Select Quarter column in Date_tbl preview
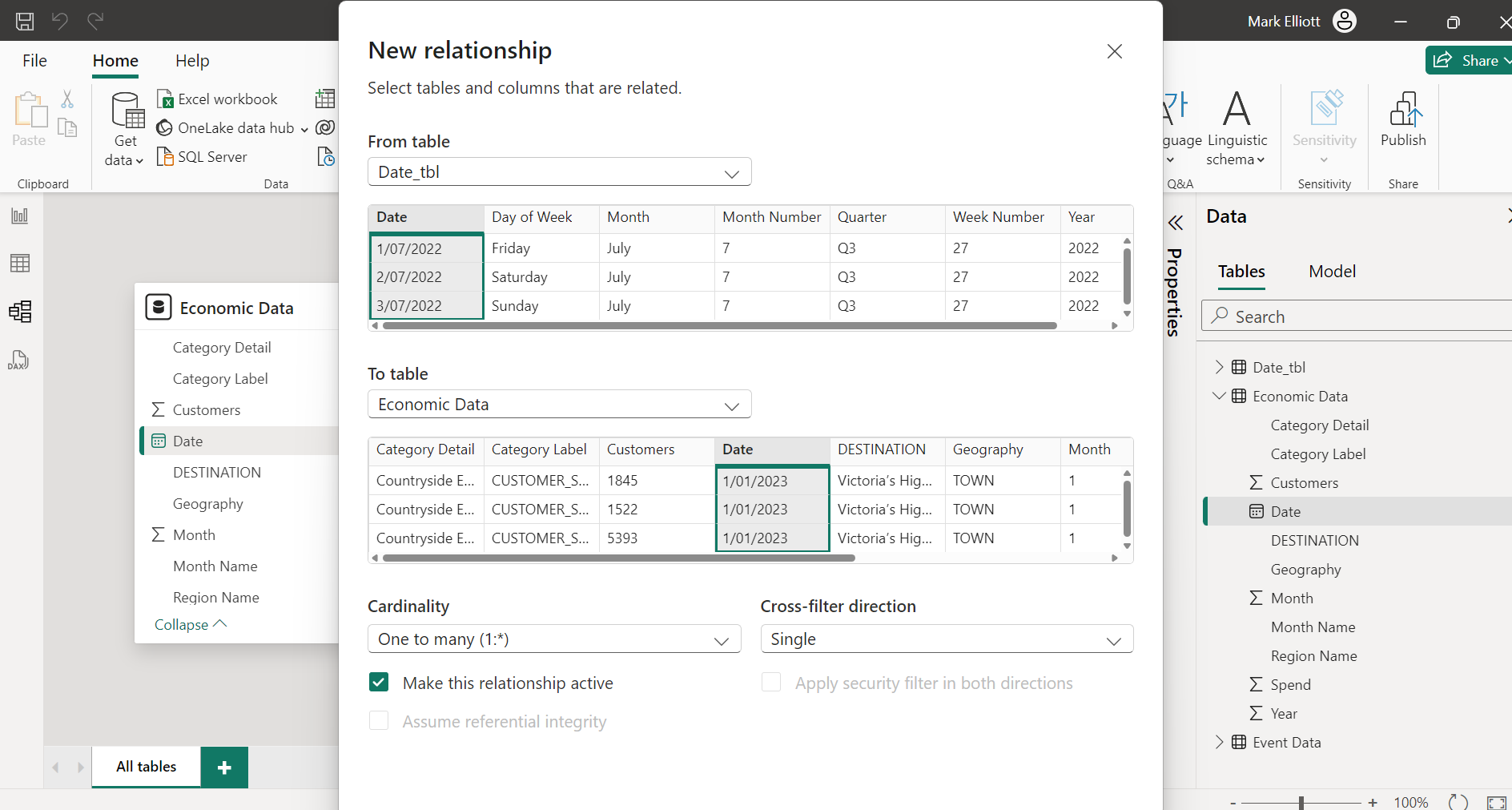The width and height of the screenshot is (1512, 810). tap(887, 218)
